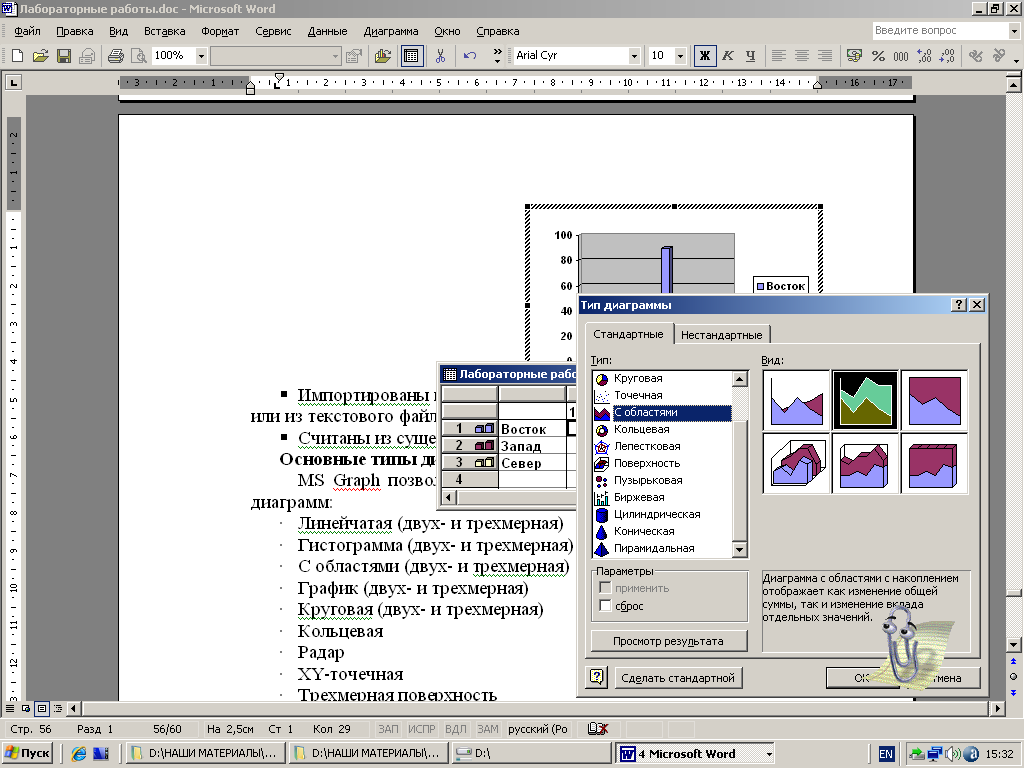Viewport: 1024px width, 768px height.
Task: Toggle the datasheet view icon
Action: (411, 56)
